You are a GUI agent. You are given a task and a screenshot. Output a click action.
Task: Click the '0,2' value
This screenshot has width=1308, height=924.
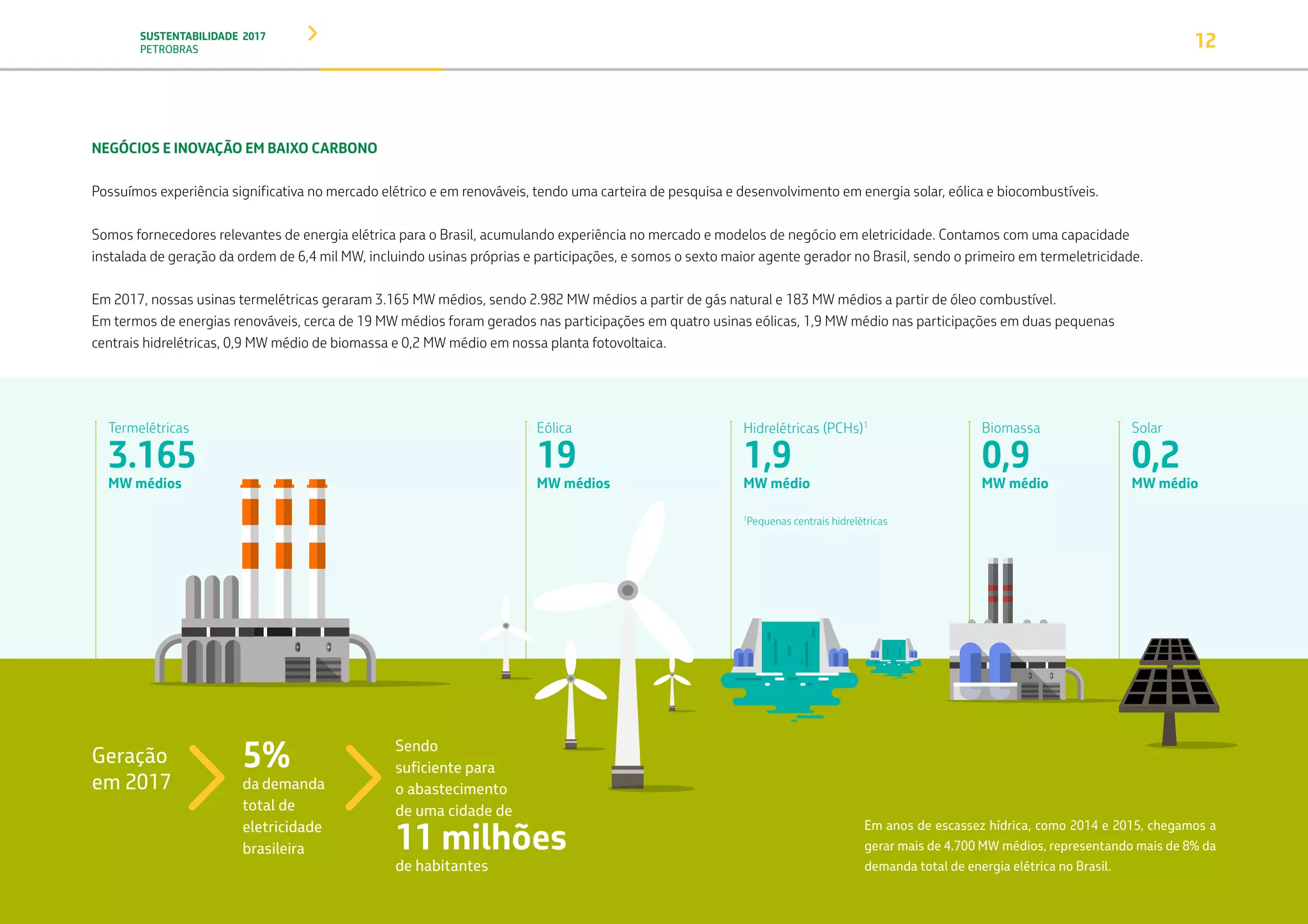pos(1155,456)
